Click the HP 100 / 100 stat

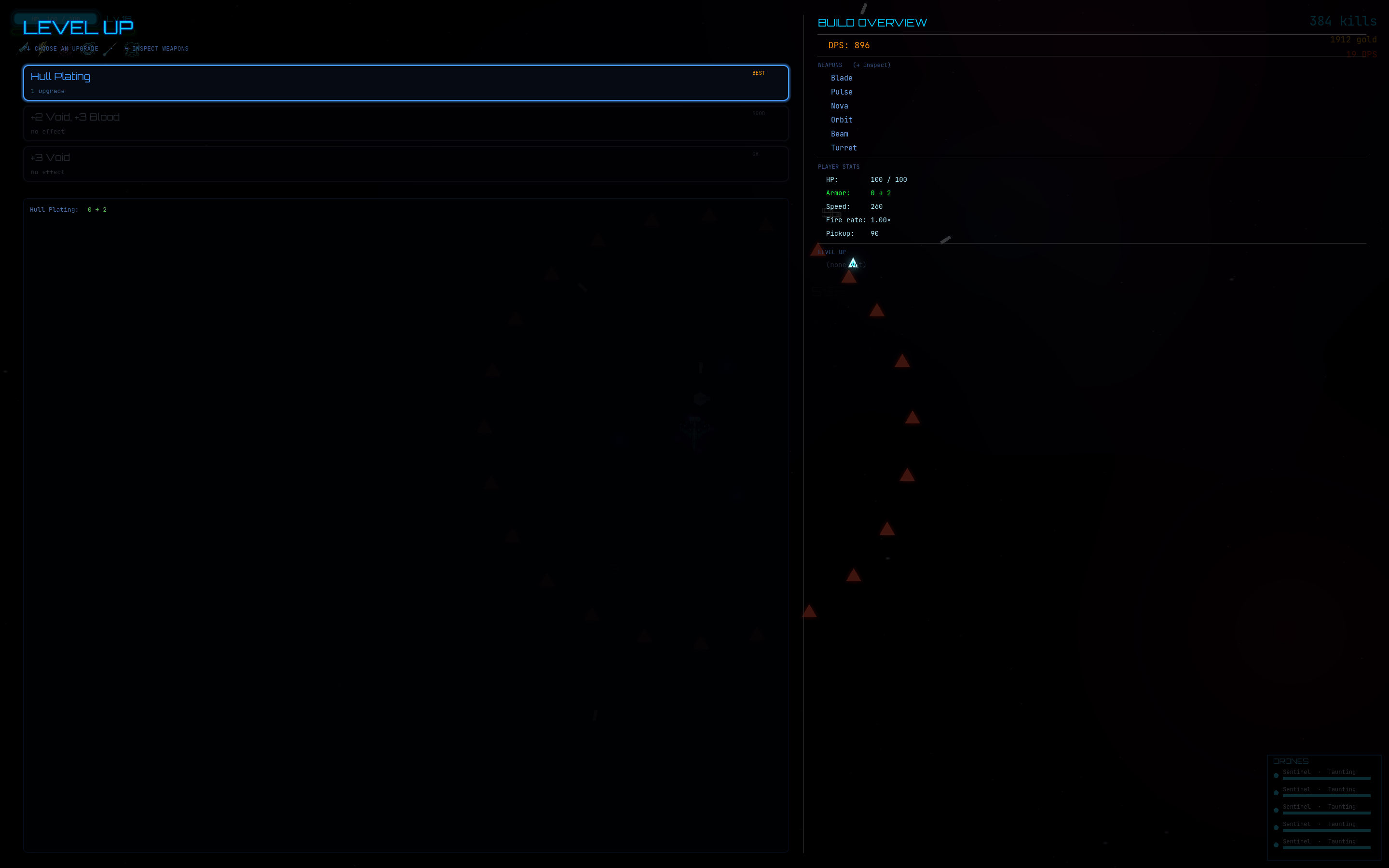coord(867,180)
